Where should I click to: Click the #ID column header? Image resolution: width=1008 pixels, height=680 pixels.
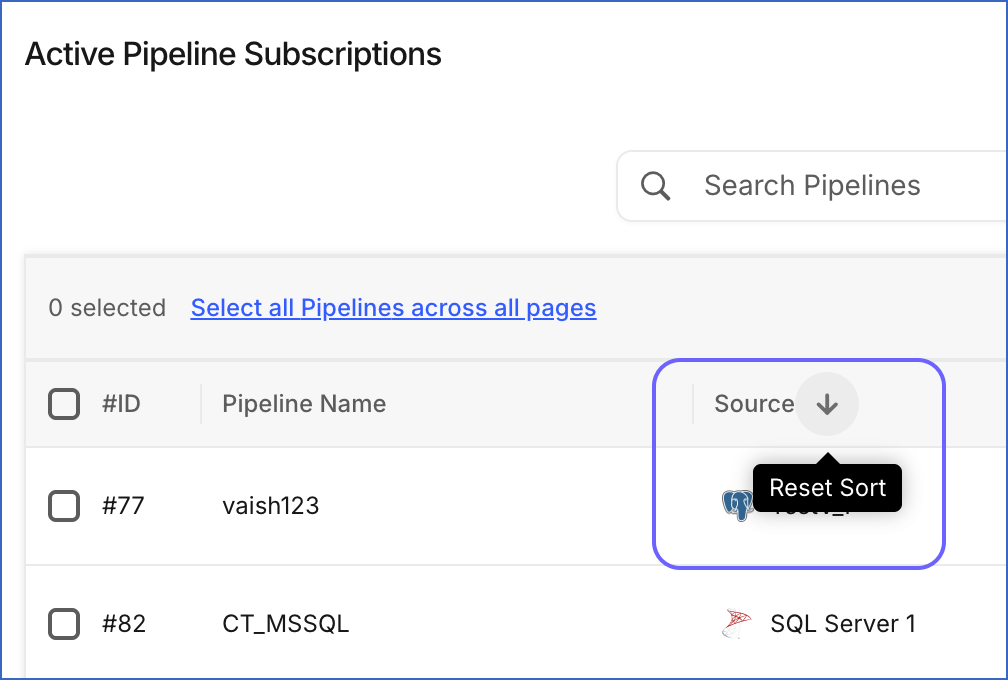click(x=121, y=404)
